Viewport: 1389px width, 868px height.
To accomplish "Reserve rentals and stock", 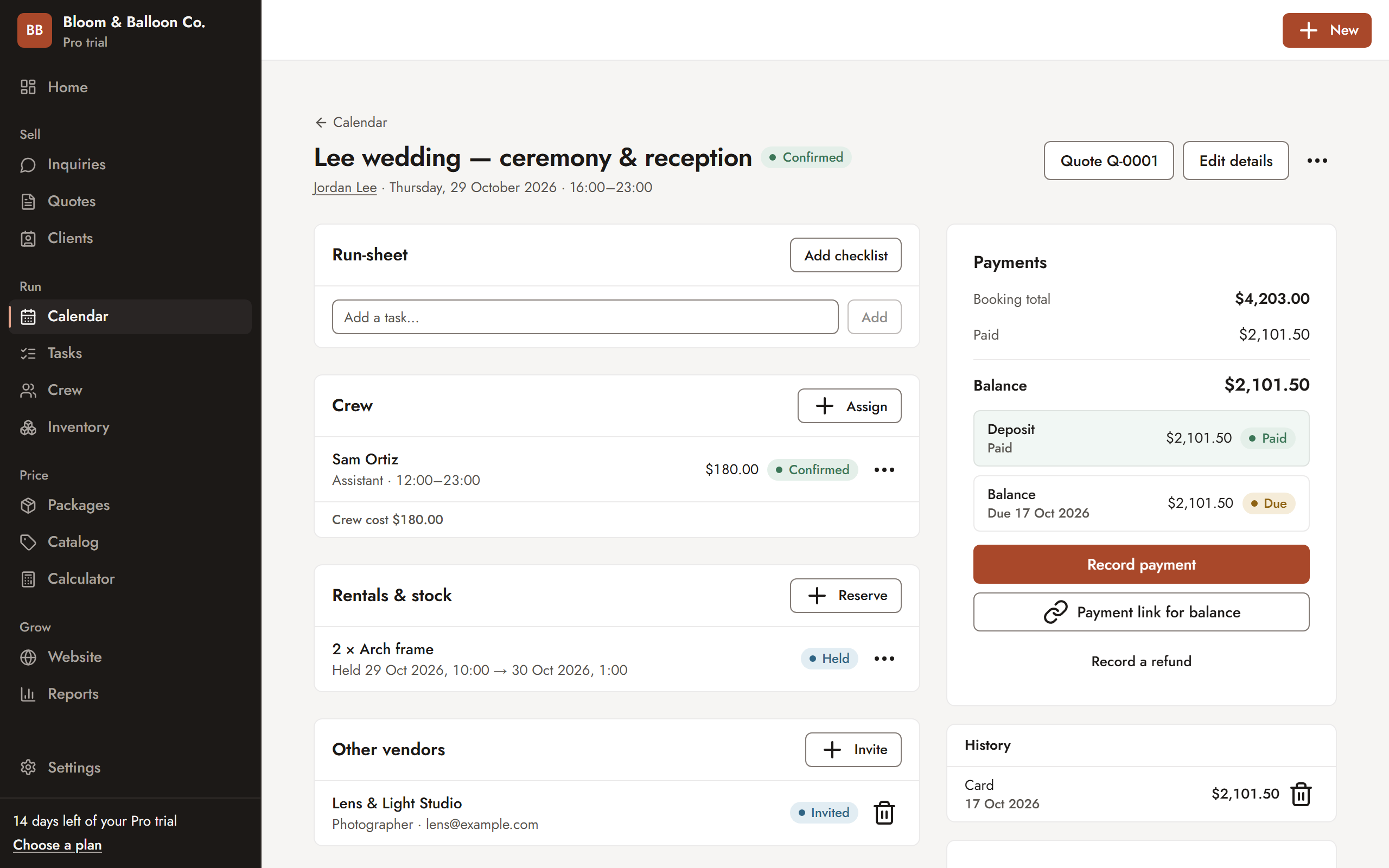I will [x=845, y=596].
